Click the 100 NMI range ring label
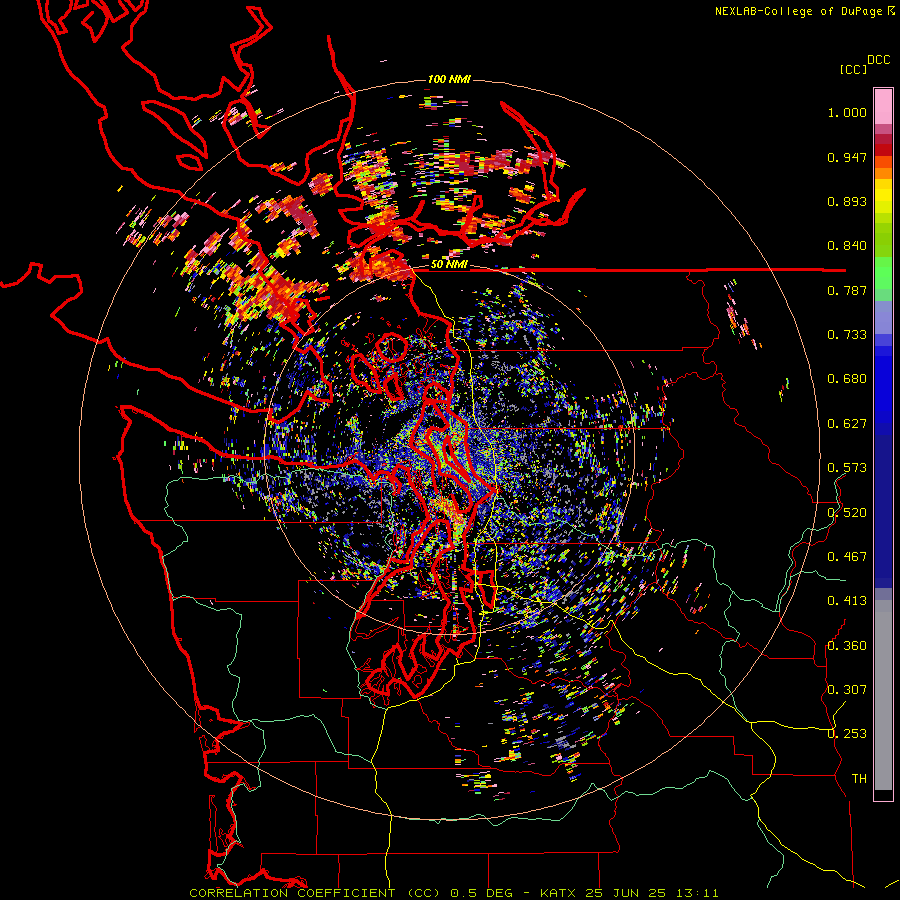This screenshot has width=900, height=900. (448, 79)
